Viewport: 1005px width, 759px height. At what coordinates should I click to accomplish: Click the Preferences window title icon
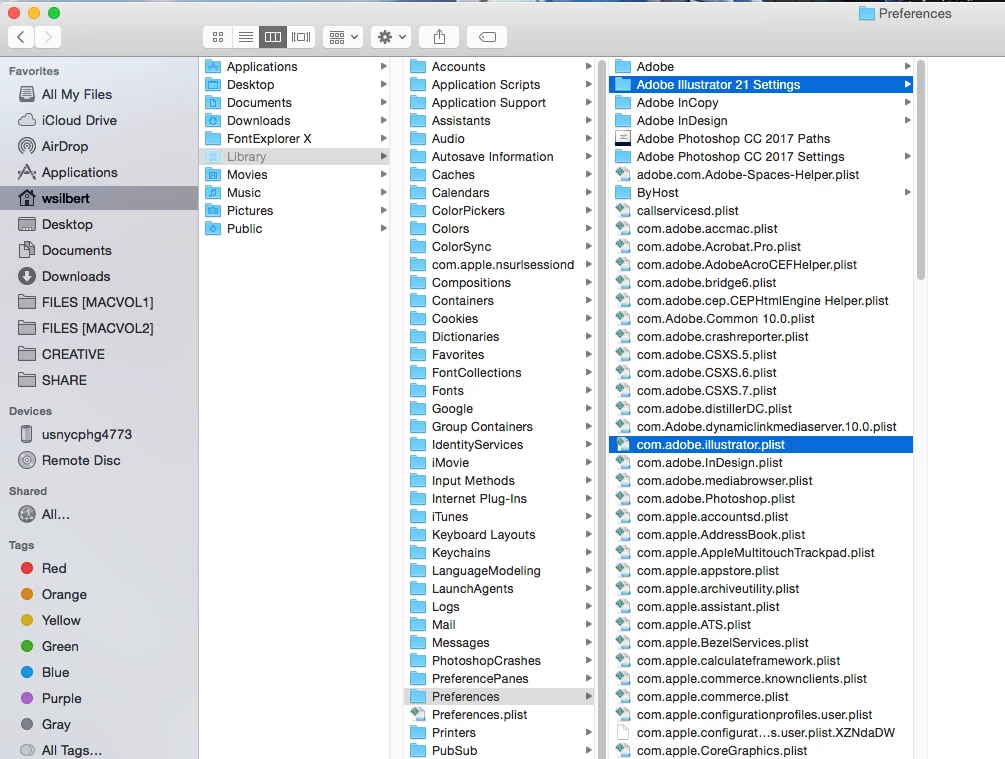pos(867,13)
